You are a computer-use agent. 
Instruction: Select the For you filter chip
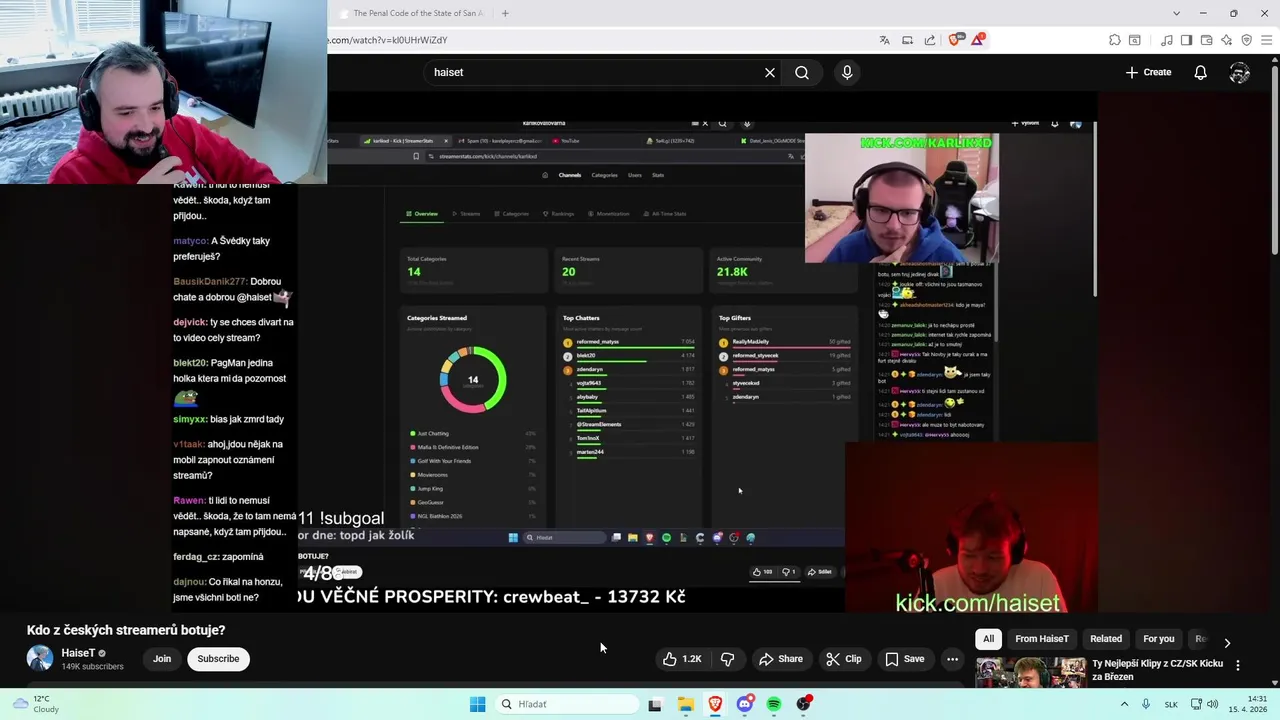tap(1158, 639)
